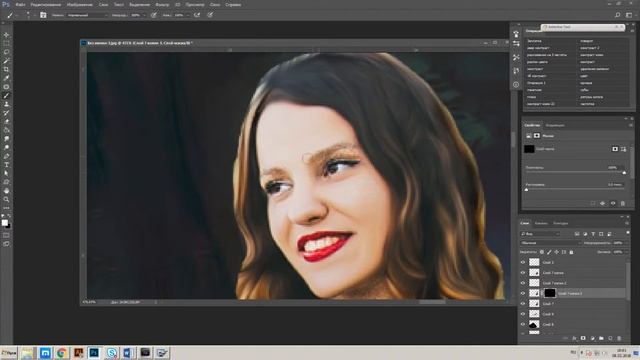The image size is (640, 360).
Task: Select the Pen tool
Action: [x=6, y=156]
